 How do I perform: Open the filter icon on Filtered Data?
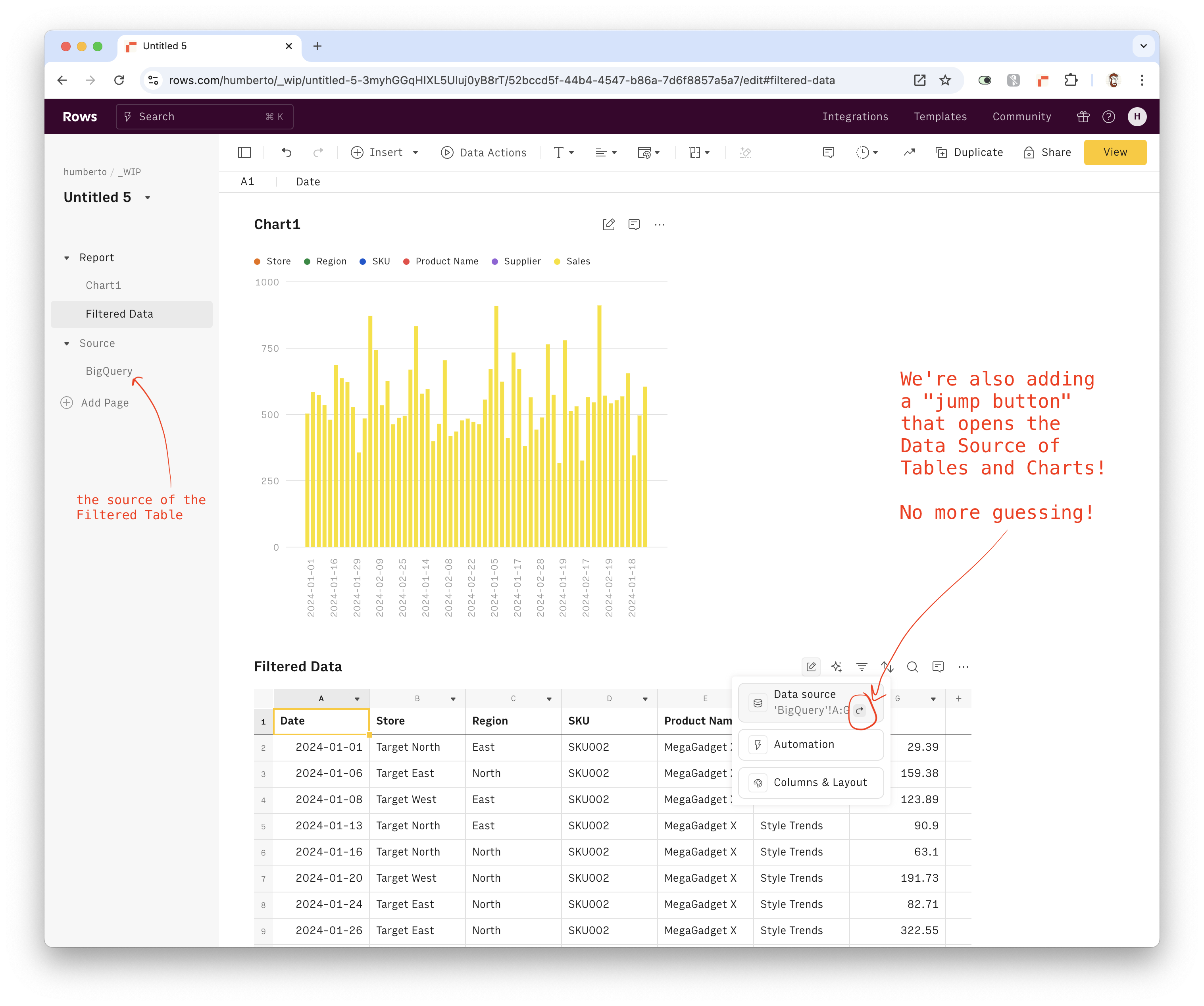point(862,667)
